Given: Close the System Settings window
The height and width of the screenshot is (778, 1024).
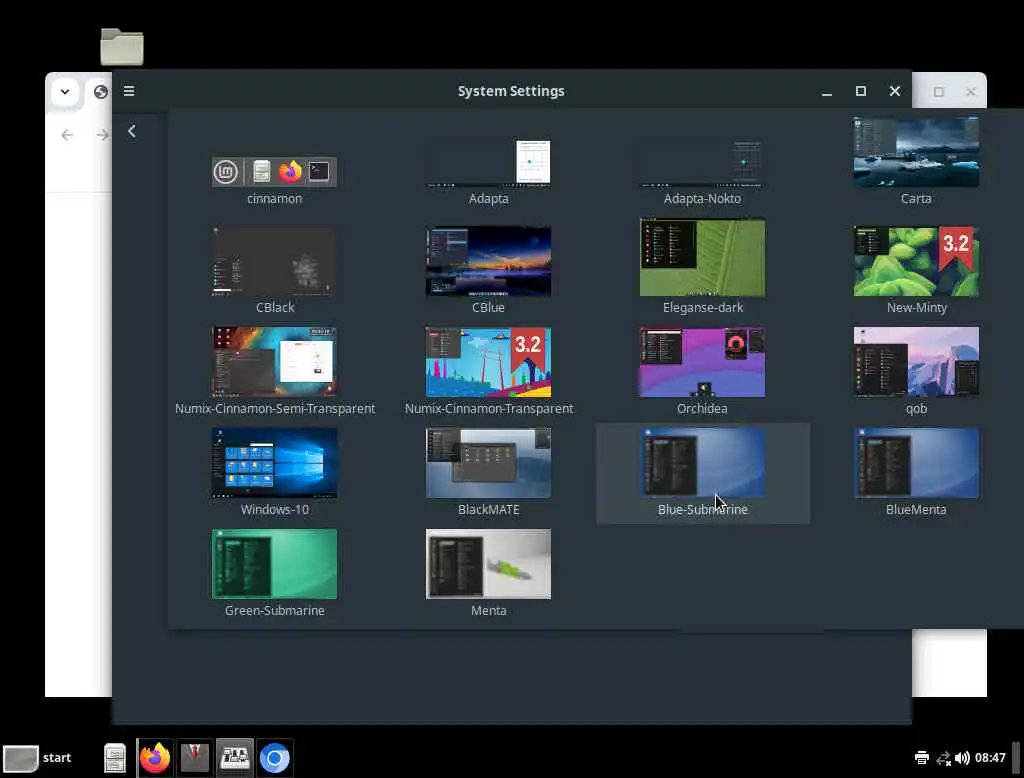Looking at the screenshot, I should pos(895,91).
